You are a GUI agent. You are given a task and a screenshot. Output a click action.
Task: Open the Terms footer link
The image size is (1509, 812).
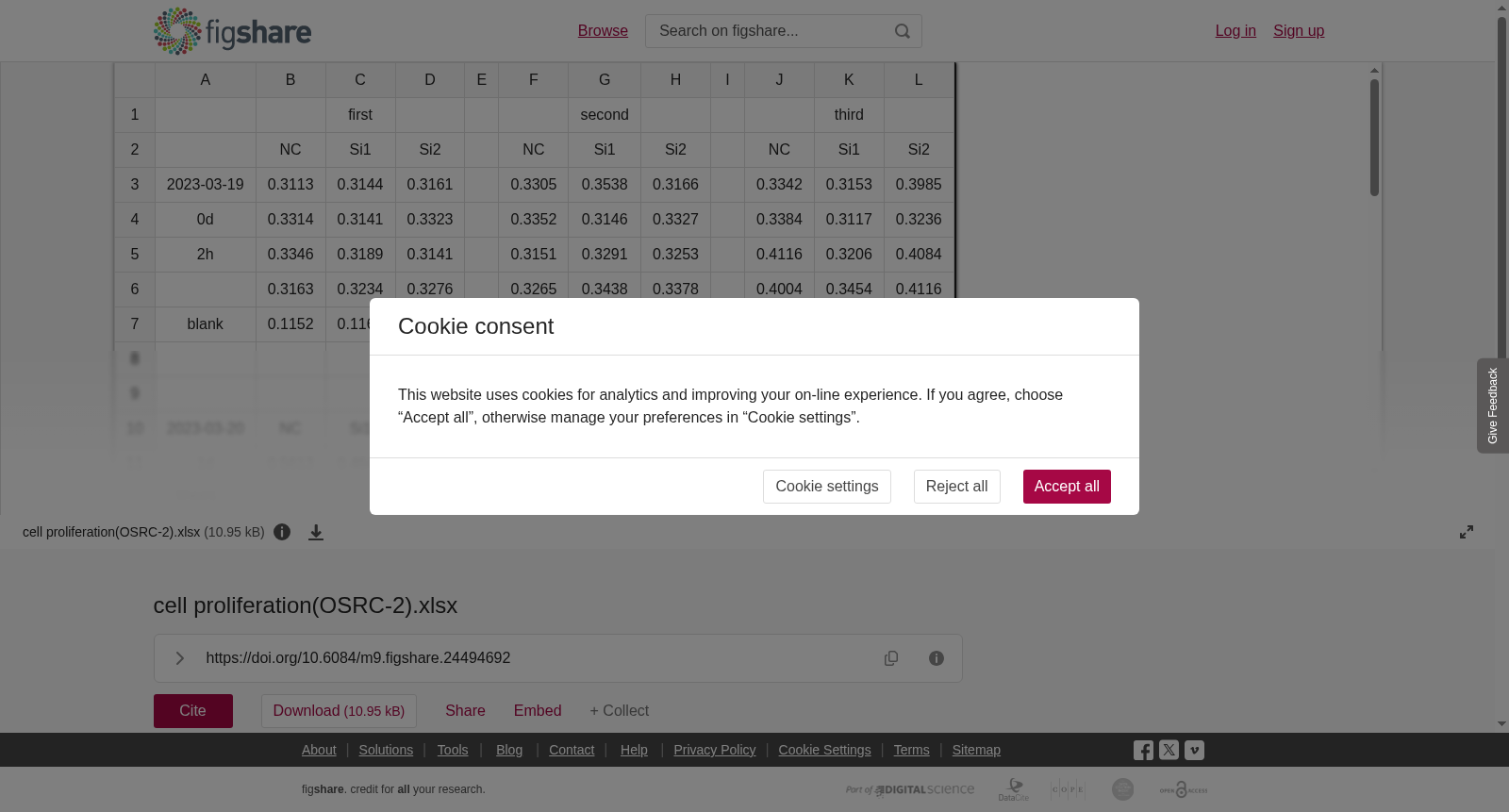point(912,750)
